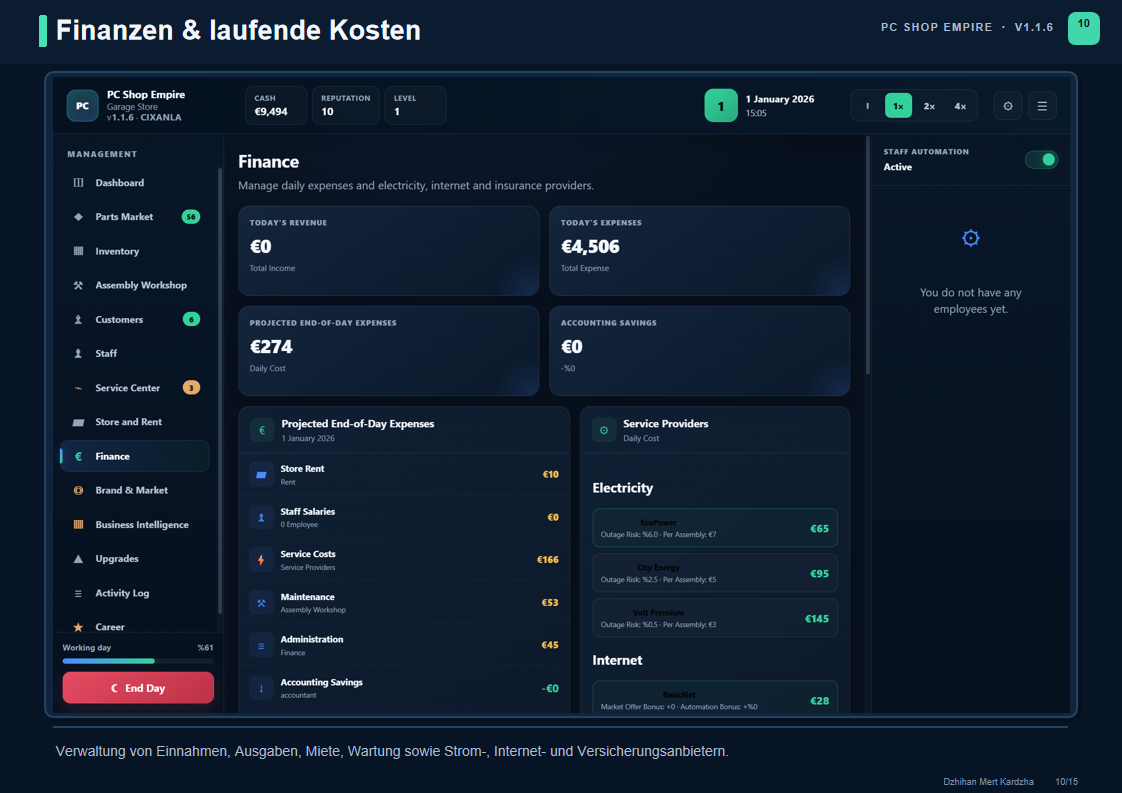
Task: Click the Store Rent row icon
Action: 261,475
